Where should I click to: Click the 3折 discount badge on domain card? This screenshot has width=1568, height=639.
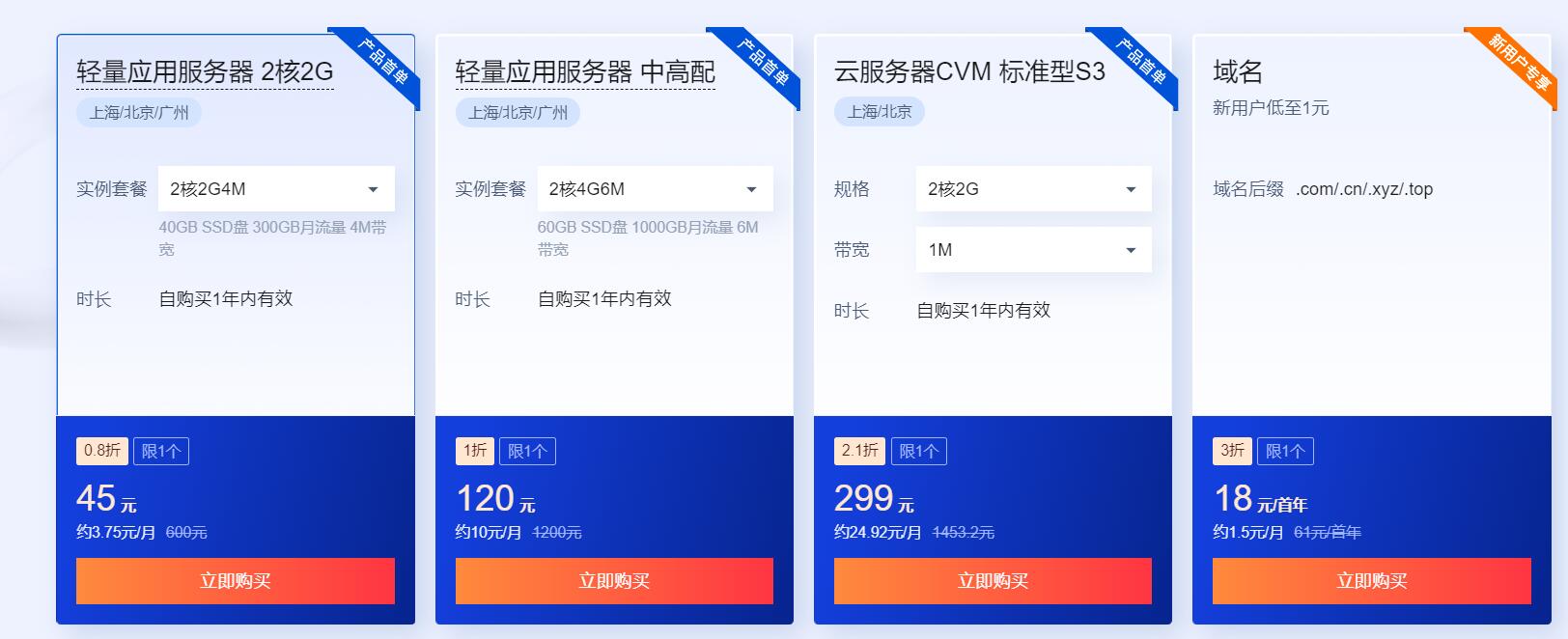1233,451
